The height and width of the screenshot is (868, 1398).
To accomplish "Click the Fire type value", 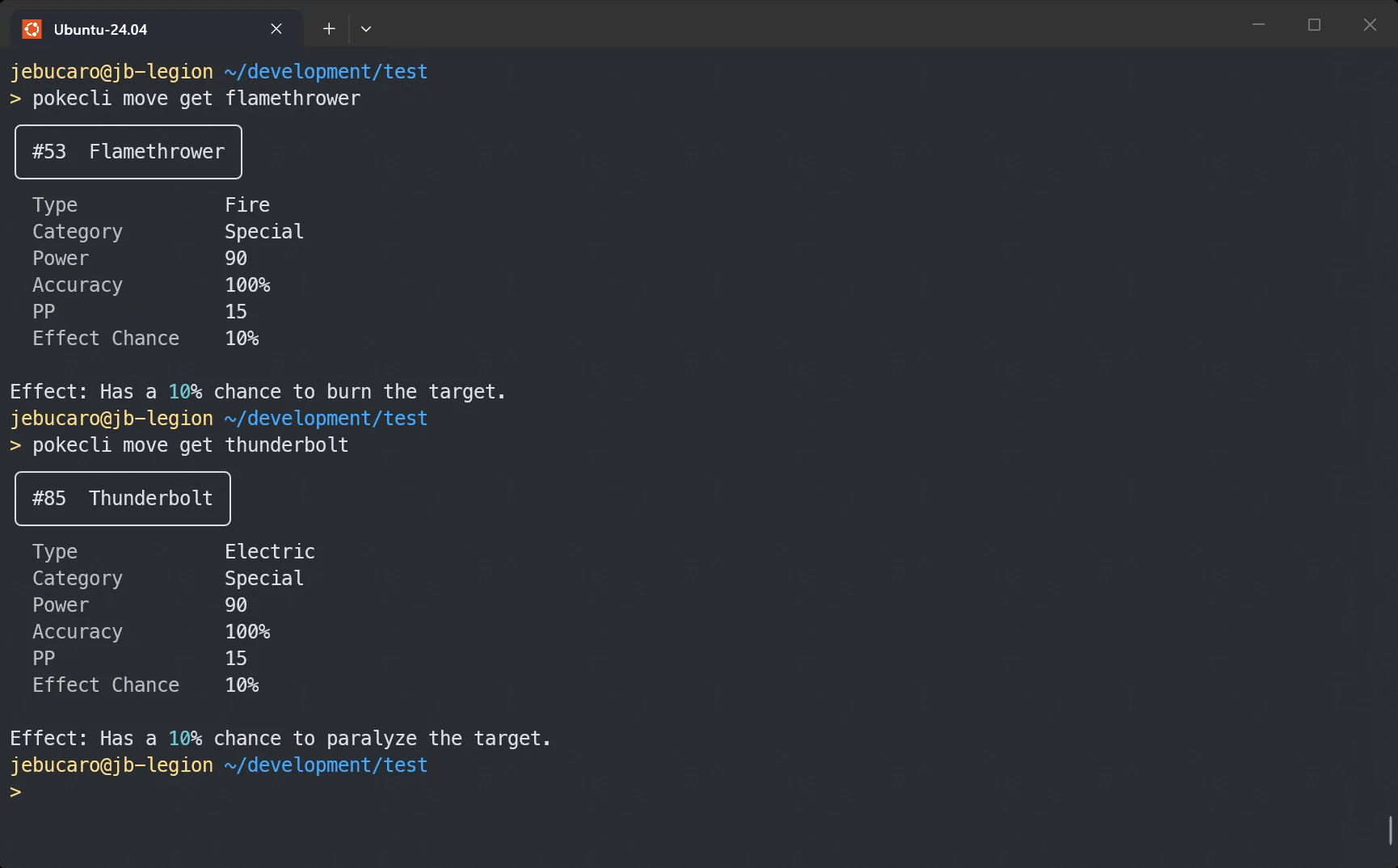I will coord(246,204).
